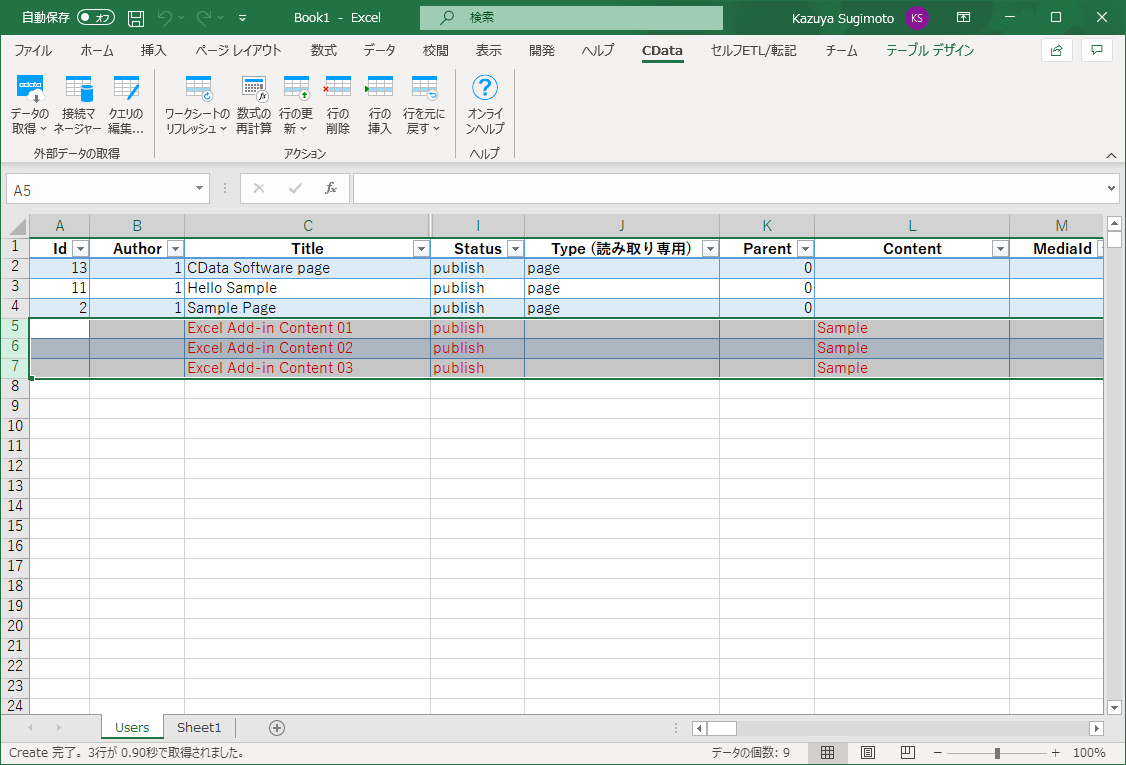Viewport: 1126px width, 765px height.
Task: Switch to the データ (Data) tab
Action: click(379, 50)
